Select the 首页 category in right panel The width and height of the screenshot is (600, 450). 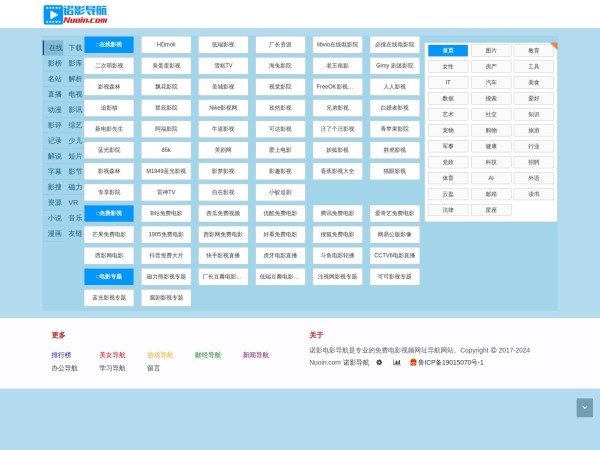point(448,50)
